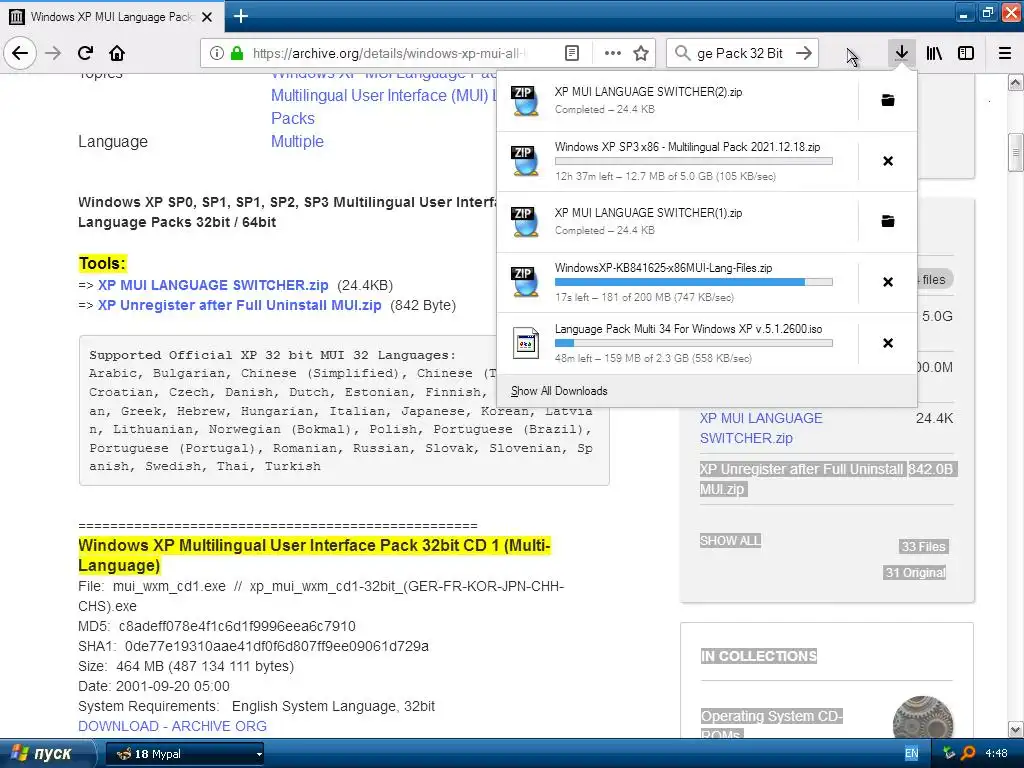This screenshot has width=1024, height=768.
Task: Click progress bar of Windows XP SP3 download
Action: coord(694,161)
